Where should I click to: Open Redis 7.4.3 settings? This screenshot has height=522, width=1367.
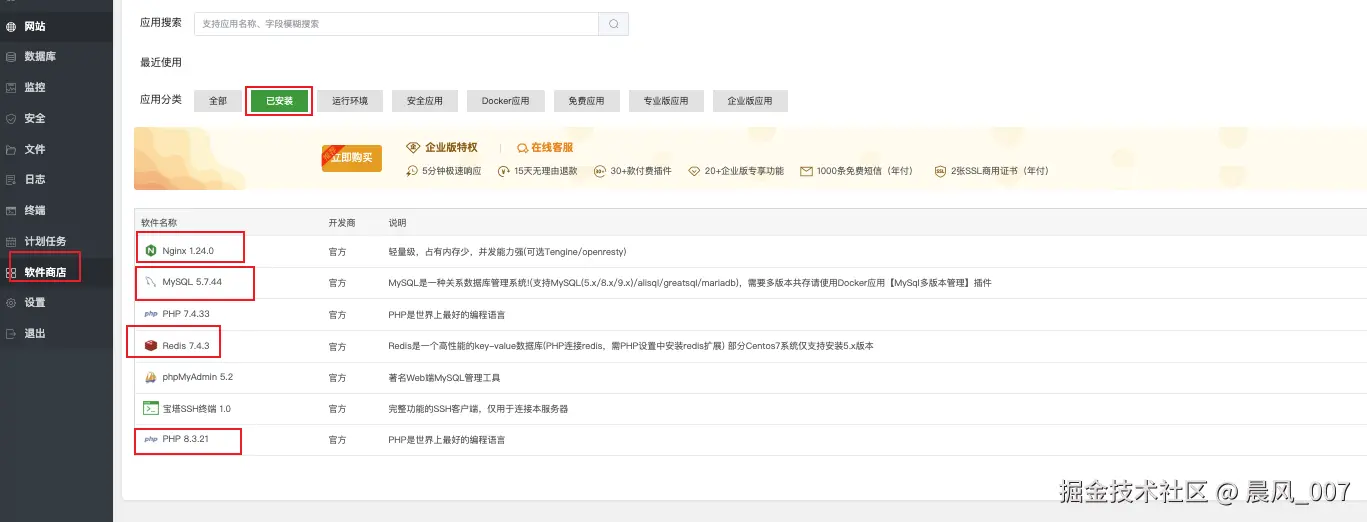[x=185, y=346]
